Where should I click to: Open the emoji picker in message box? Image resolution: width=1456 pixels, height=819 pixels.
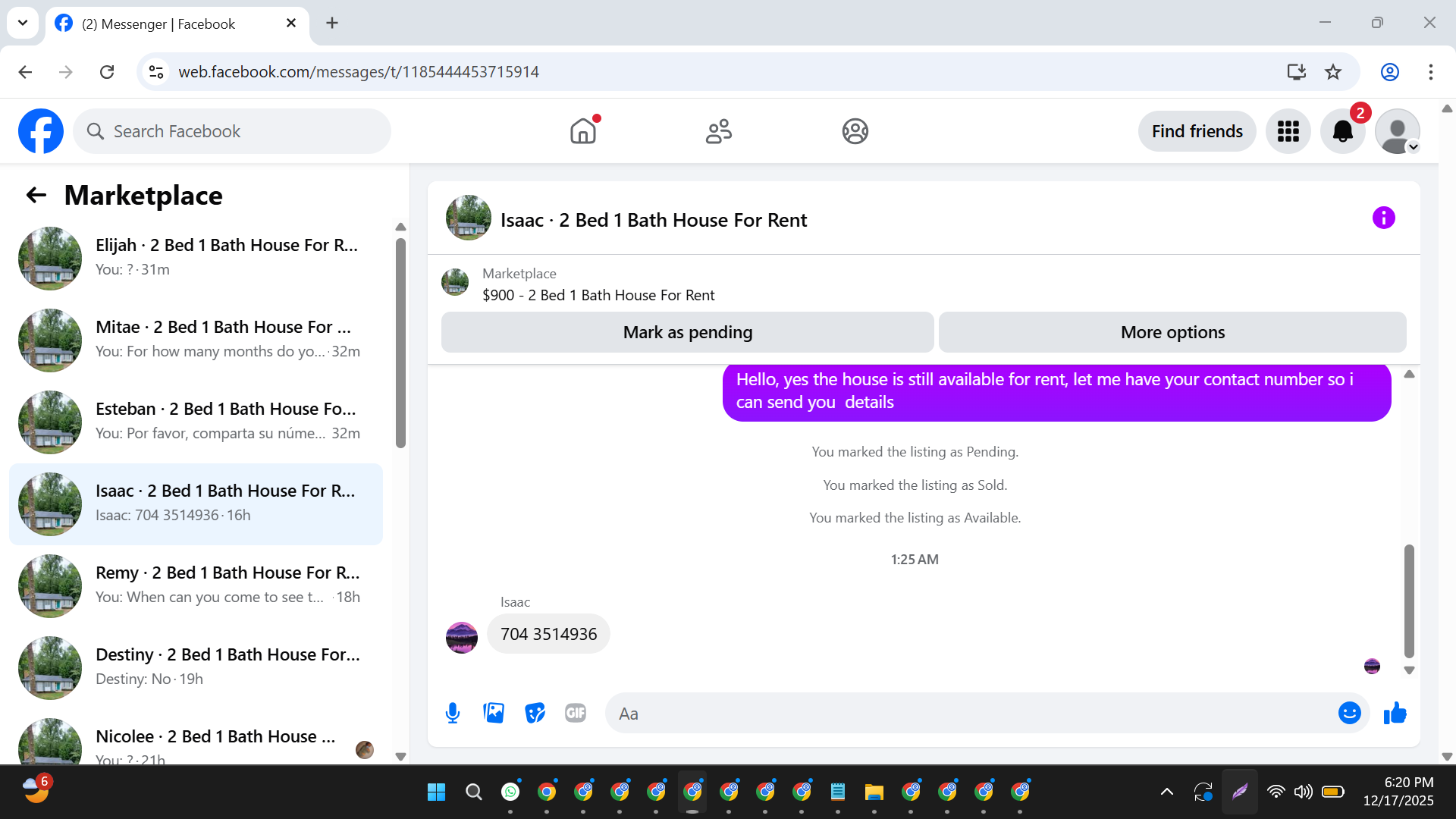pyautogui.click(x=1349, y=714)
